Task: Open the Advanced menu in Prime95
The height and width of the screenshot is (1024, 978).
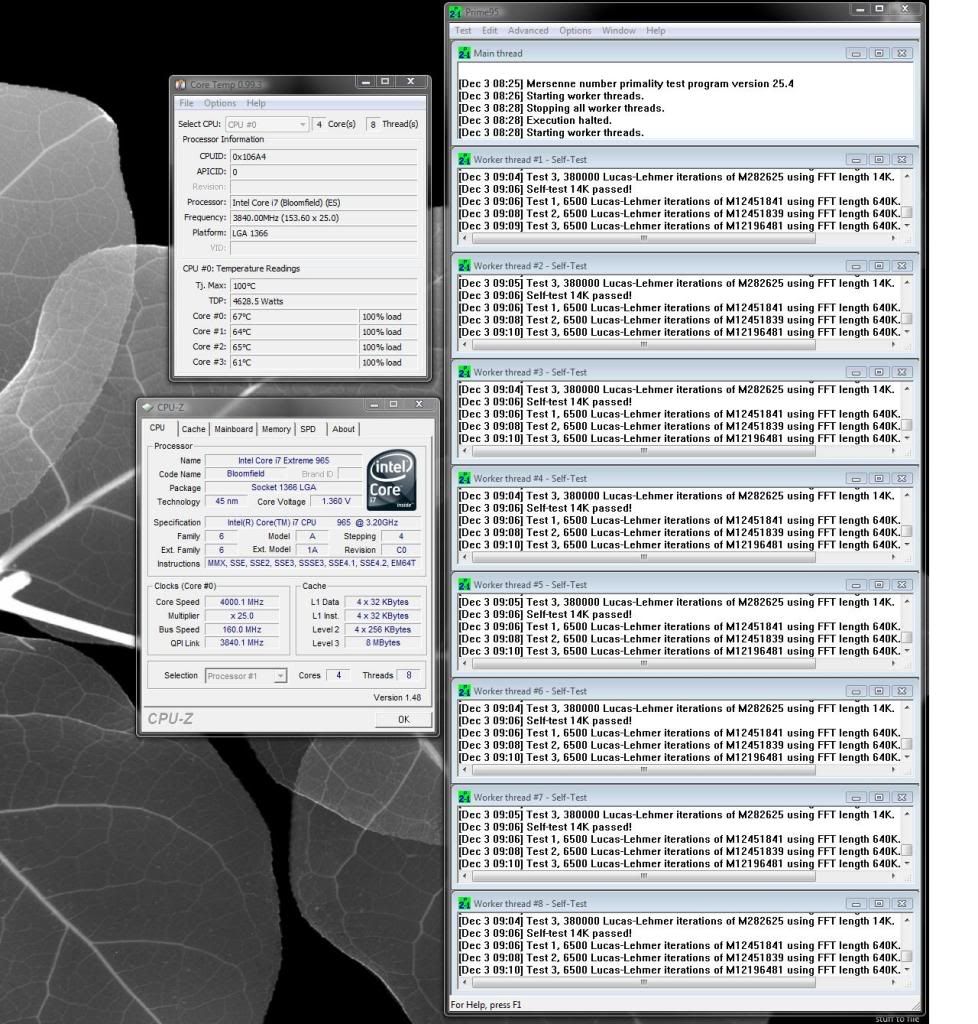Action: click(528, 31)
